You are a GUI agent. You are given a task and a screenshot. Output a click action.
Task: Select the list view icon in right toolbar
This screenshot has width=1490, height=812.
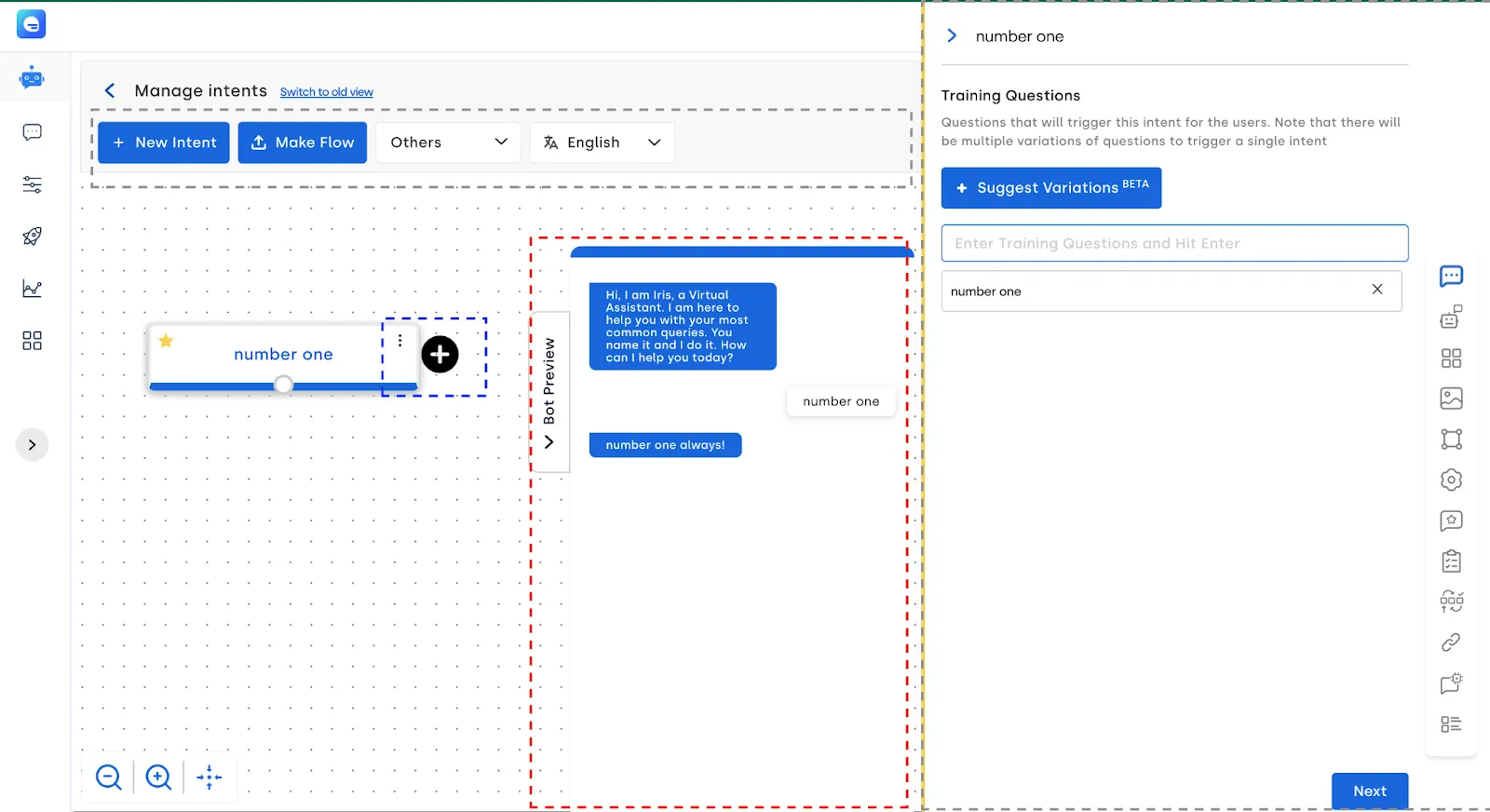pyautogui.click(x=1451, y=724)
